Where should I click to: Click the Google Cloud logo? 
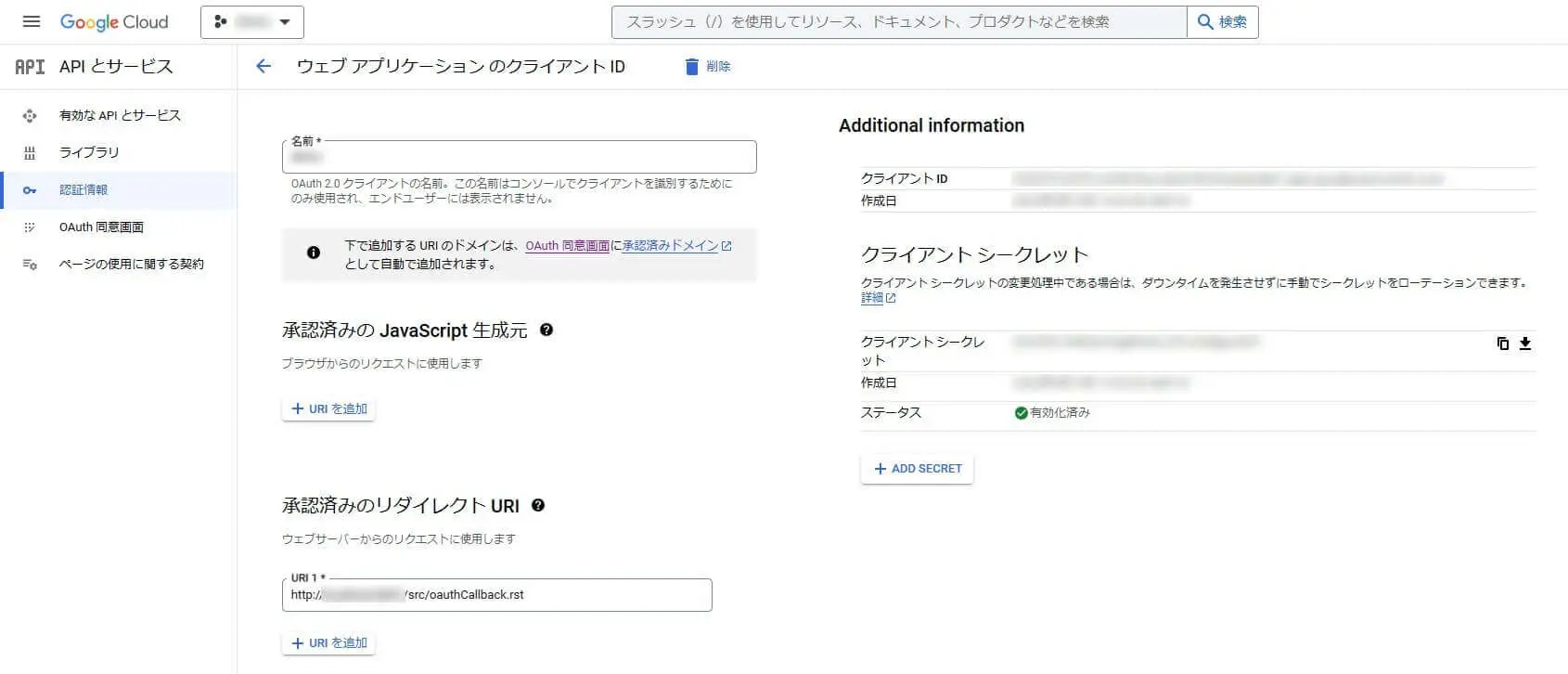pos(114,22)
